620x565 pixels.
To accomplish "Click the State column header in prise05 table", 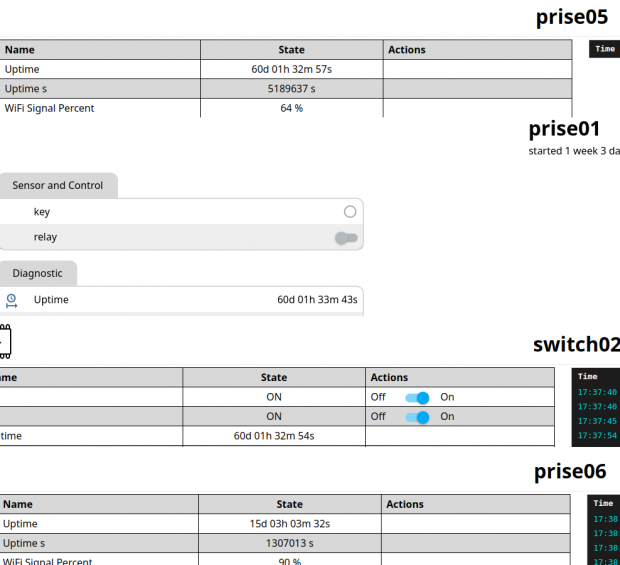I will pyautogui.click(x=291, y=49).
